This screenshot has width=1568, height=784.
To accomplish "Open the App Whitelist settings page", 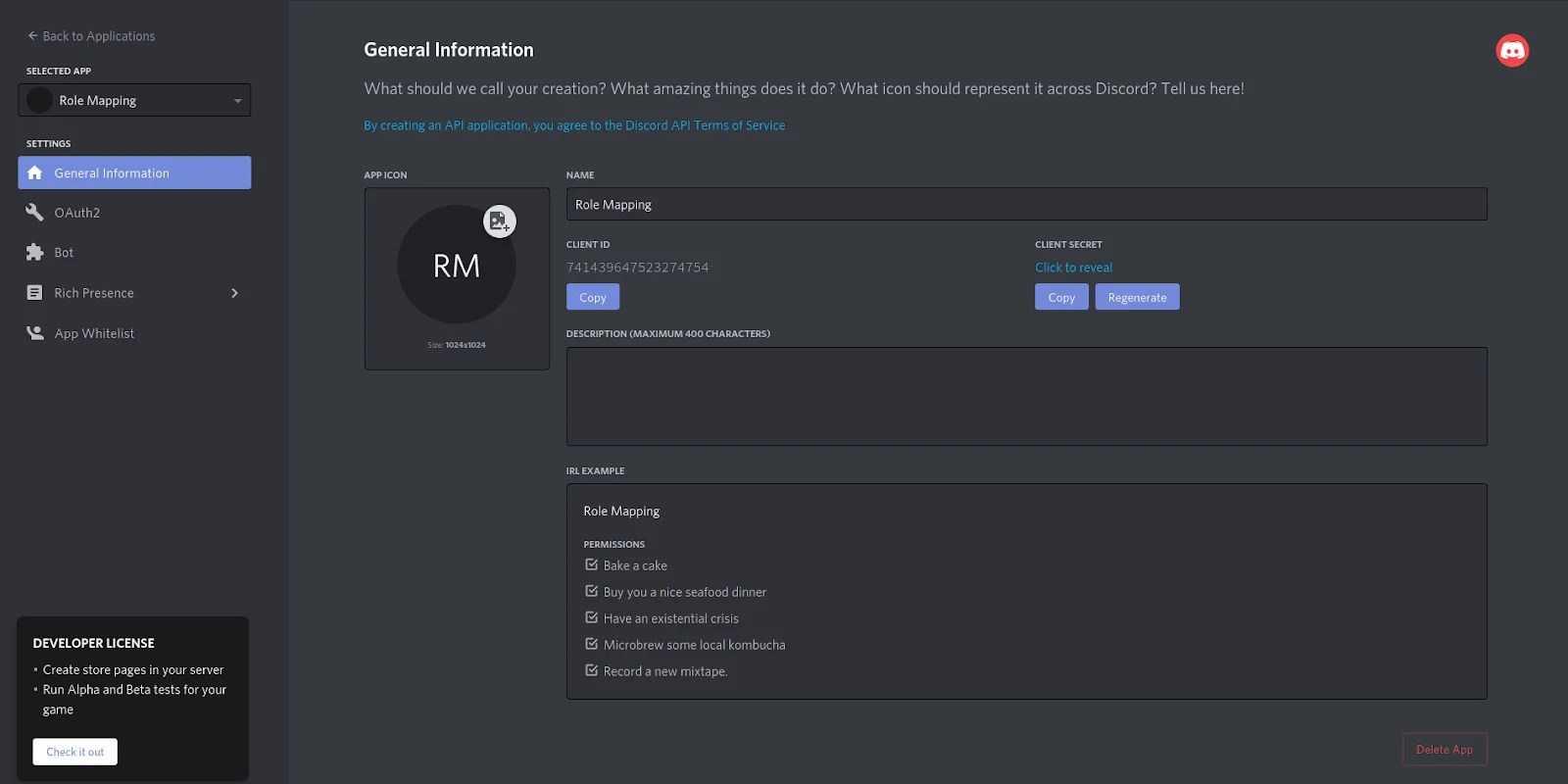I will (94, 333).
